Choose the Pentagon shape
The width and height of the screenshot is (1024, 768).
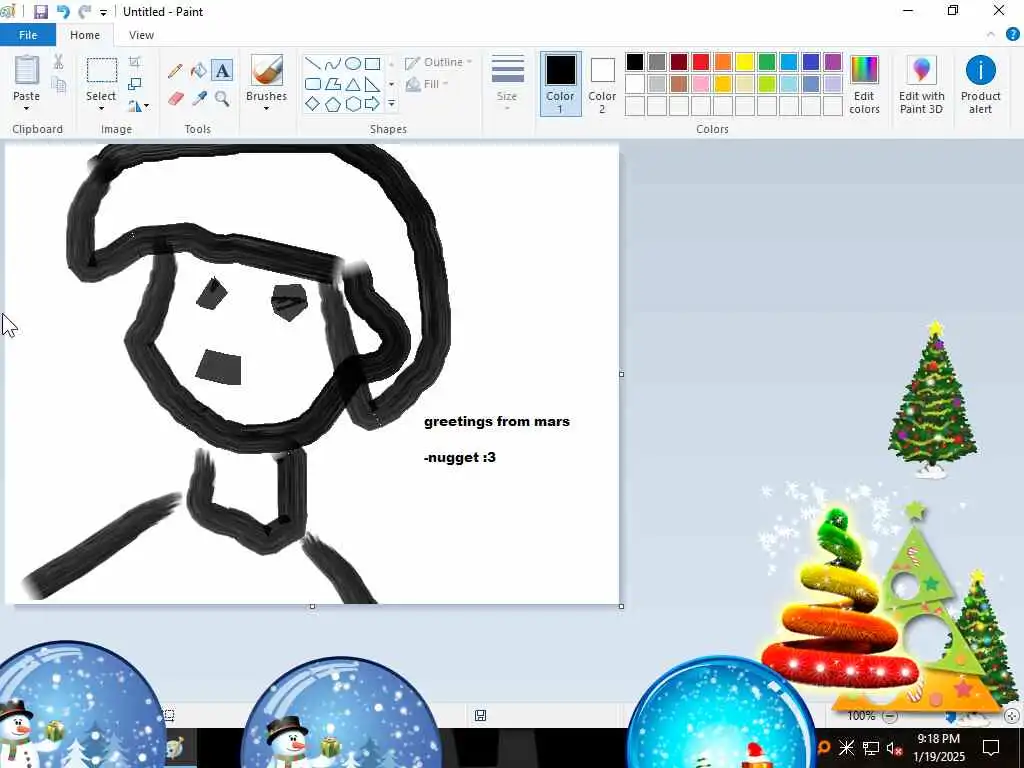[333, 104]
